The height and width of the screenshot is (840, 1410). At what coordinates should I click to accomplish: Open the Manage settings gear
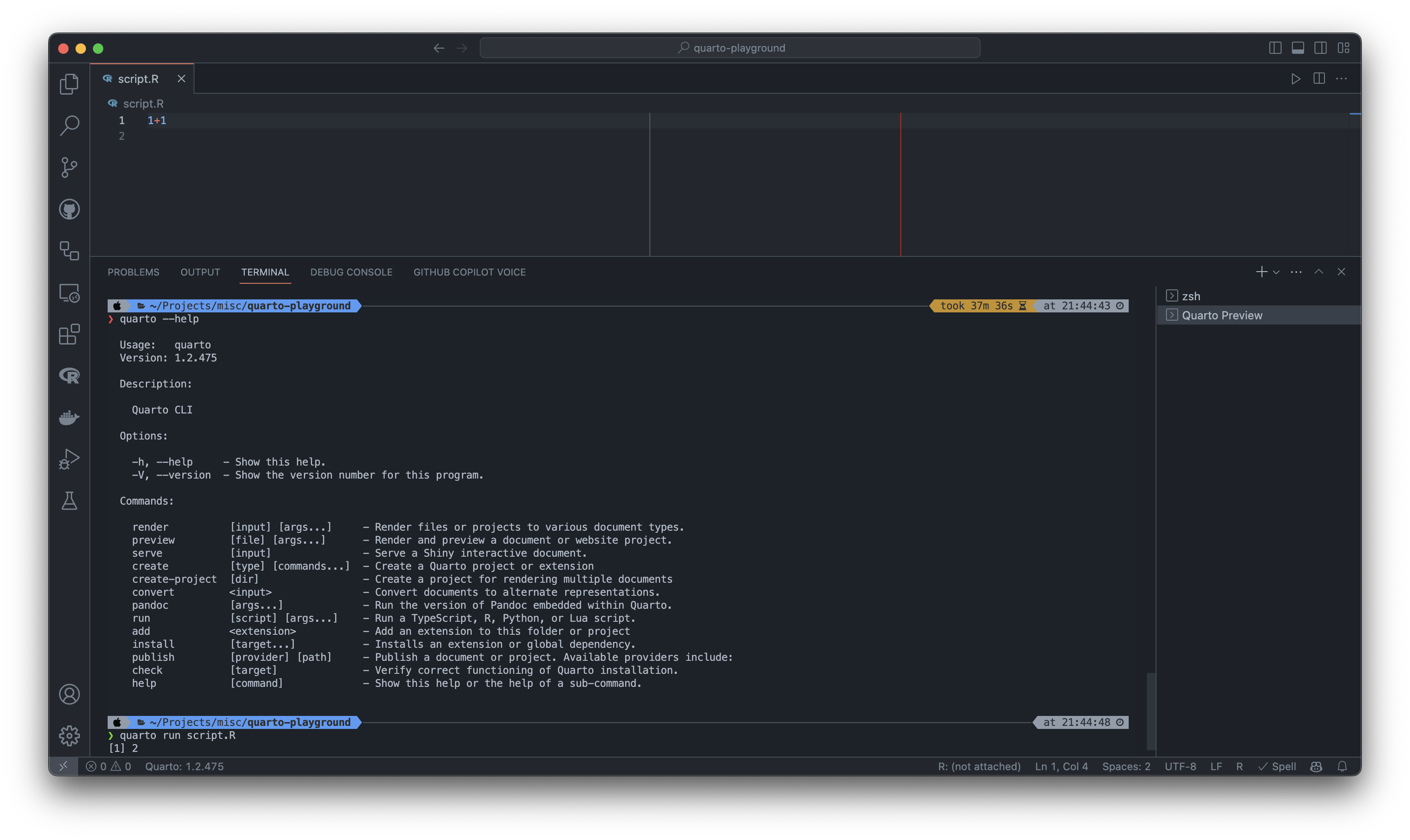click(x=69, y=735)
